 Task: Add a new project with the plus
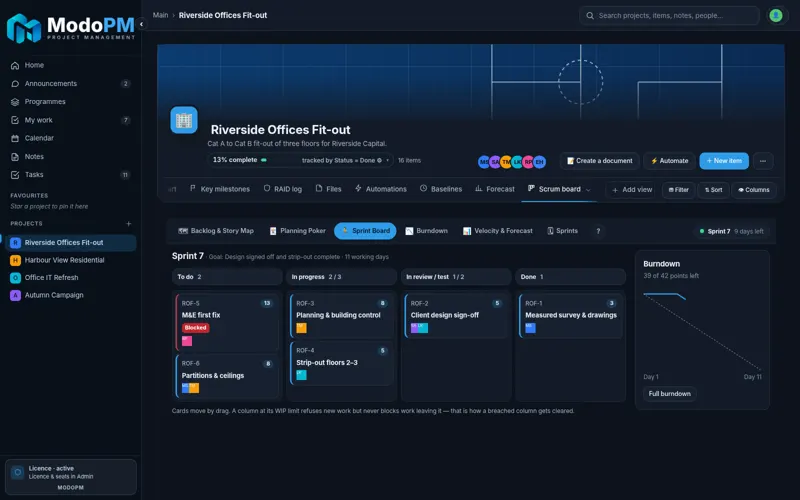pos(129,223)
